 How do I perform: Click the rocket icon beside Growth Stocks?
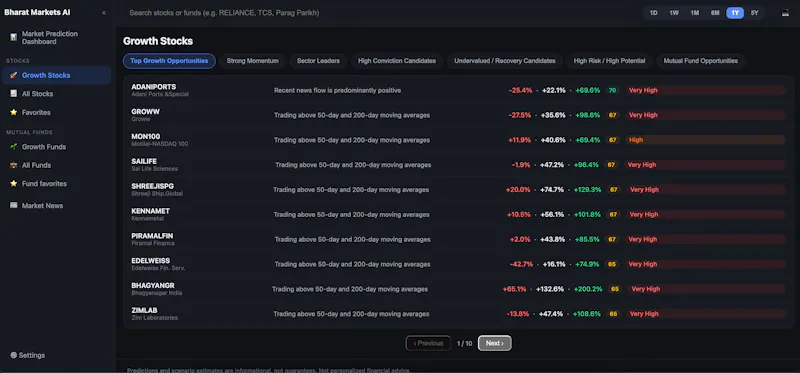coord(13,75)
